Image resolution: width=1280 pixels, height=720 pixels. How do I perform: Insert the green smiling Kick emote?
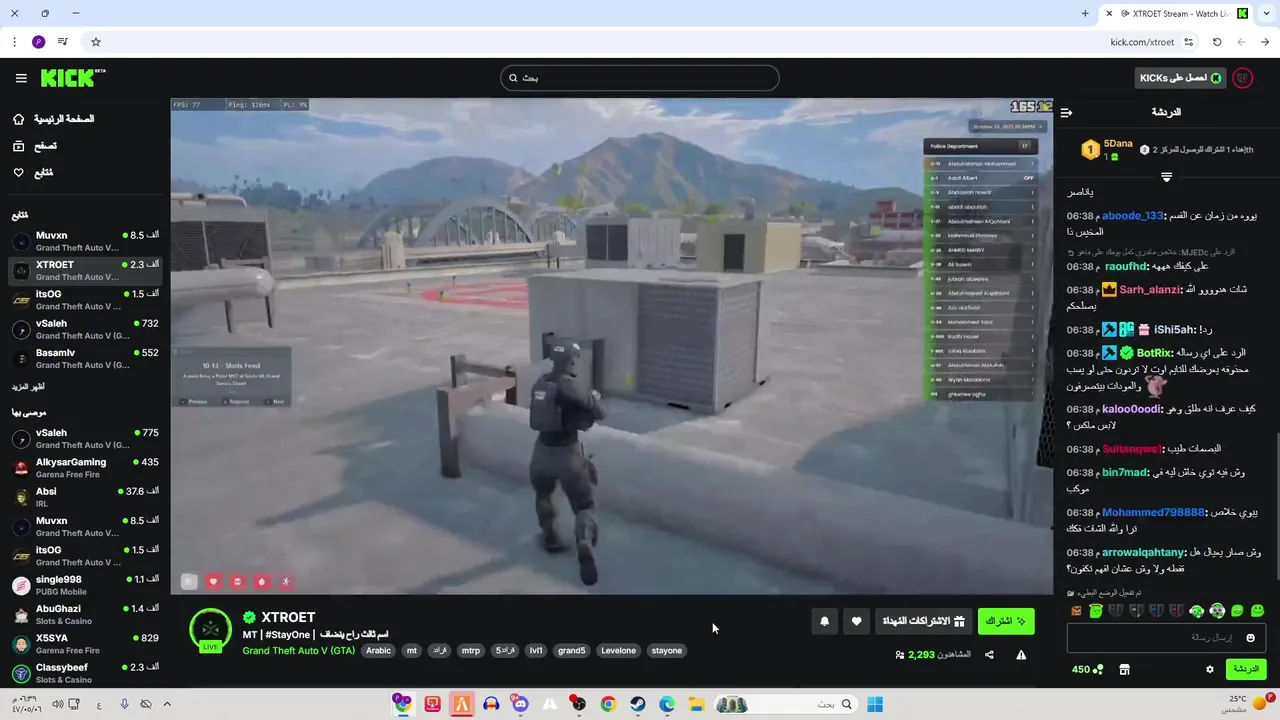pos(1257,611)
